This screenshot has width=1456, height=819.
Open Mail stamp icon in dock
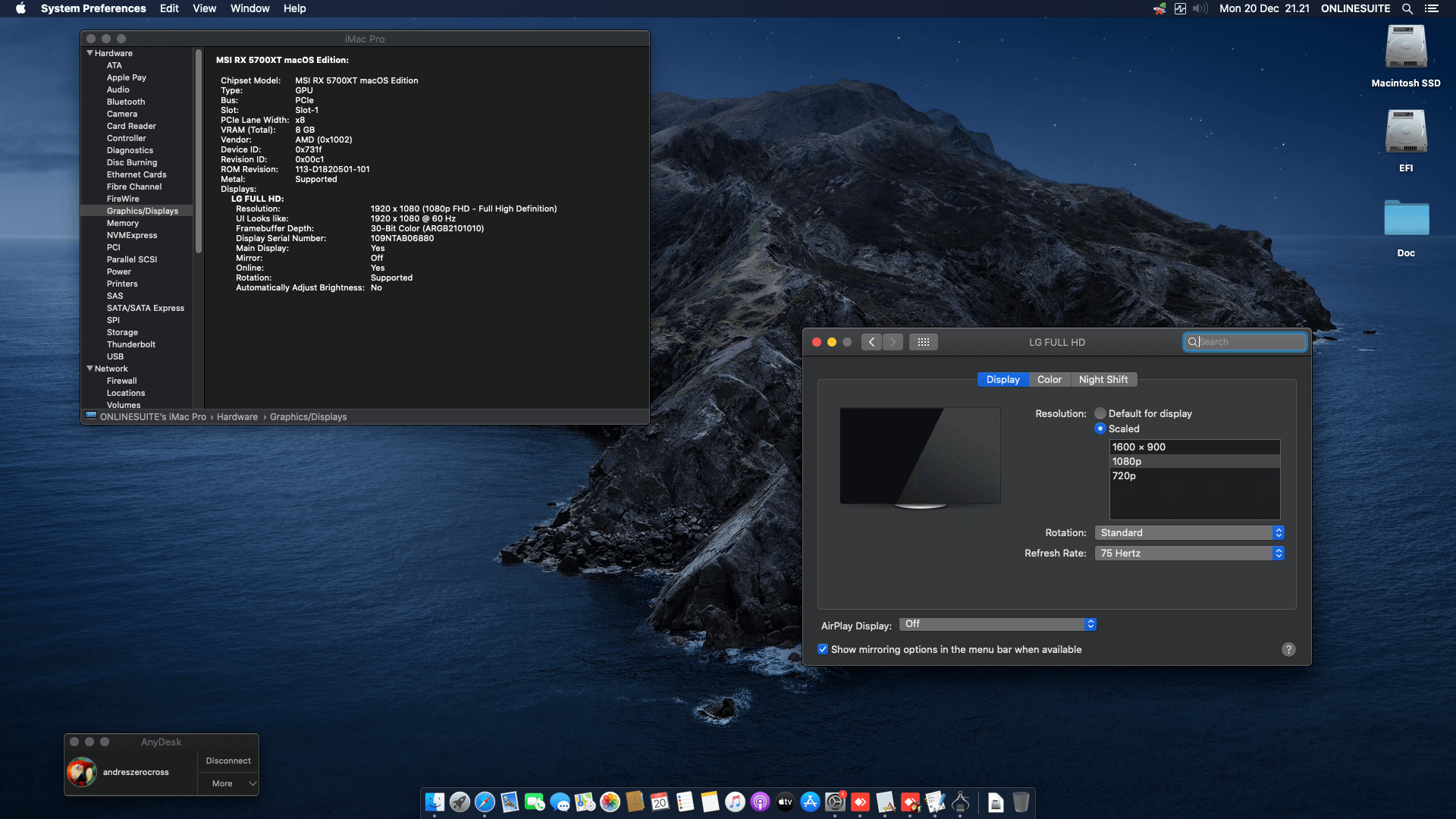click(x=510, y=802)
